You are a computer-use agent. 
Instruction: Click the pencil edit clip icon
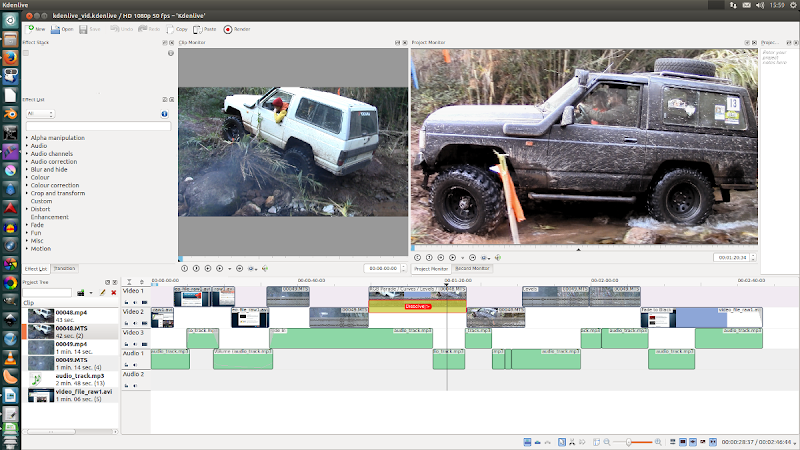[x=102, y=293]
